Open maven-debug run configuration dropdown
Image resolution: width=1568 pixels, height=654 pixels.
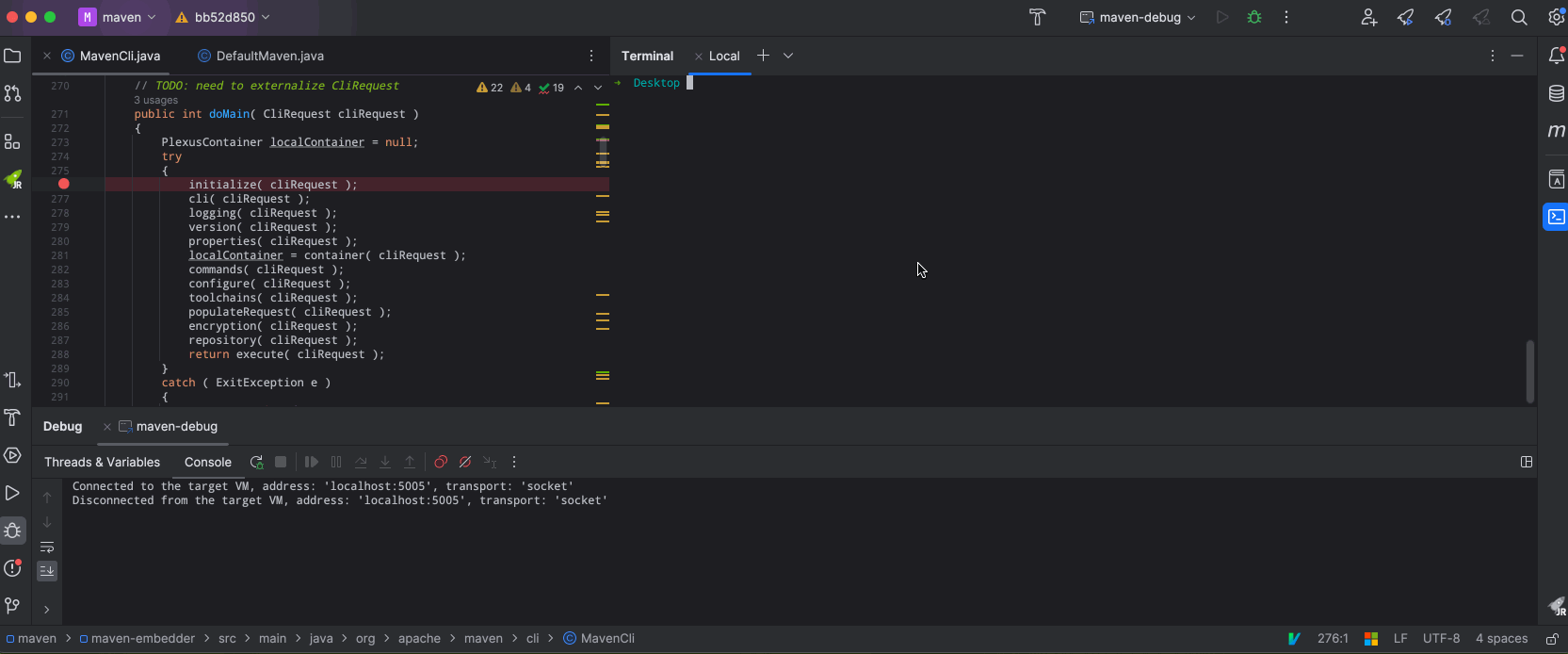pos(1138,17)
